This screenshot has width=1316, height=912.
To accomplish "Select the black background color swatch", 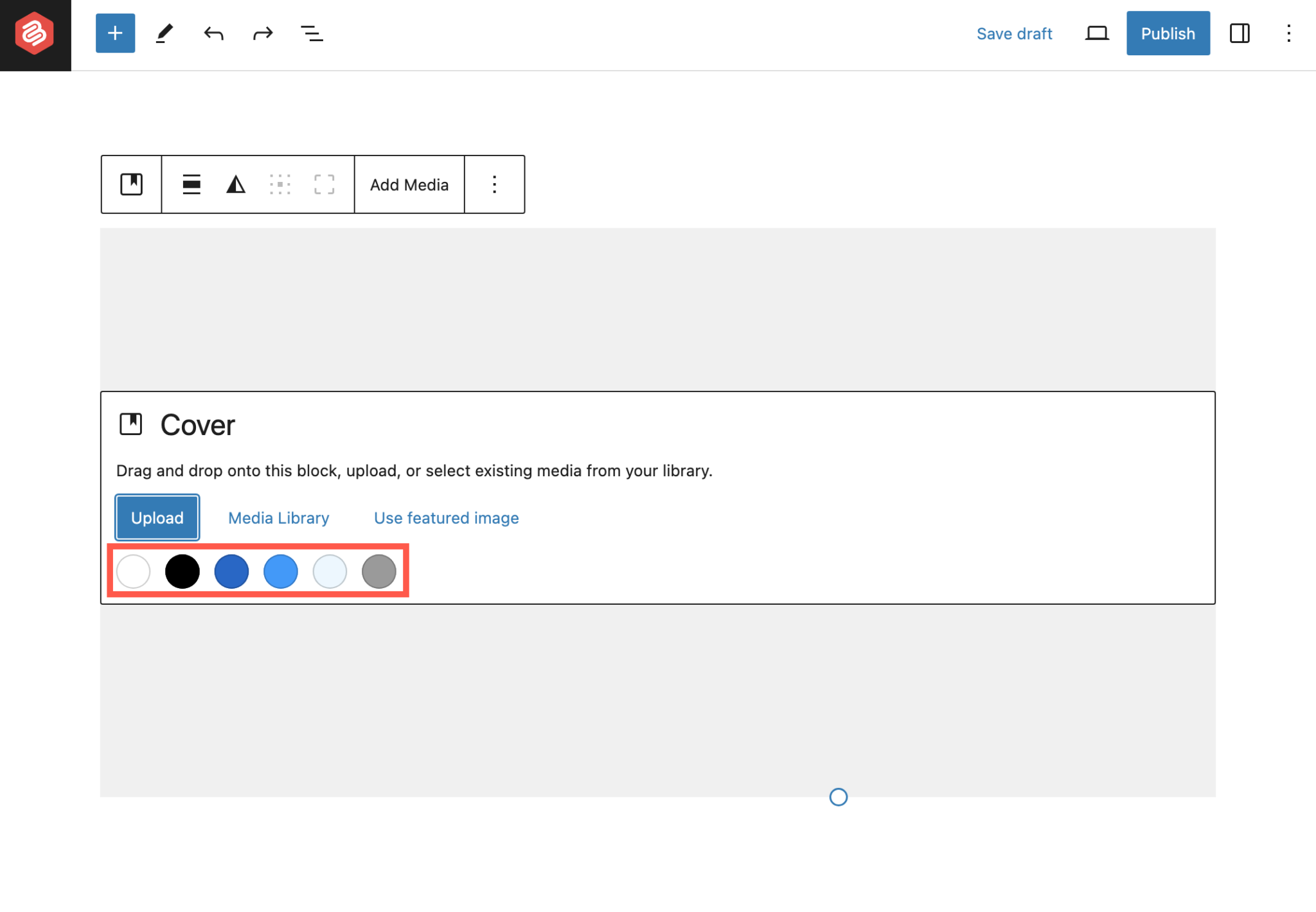I will [182, 571].
